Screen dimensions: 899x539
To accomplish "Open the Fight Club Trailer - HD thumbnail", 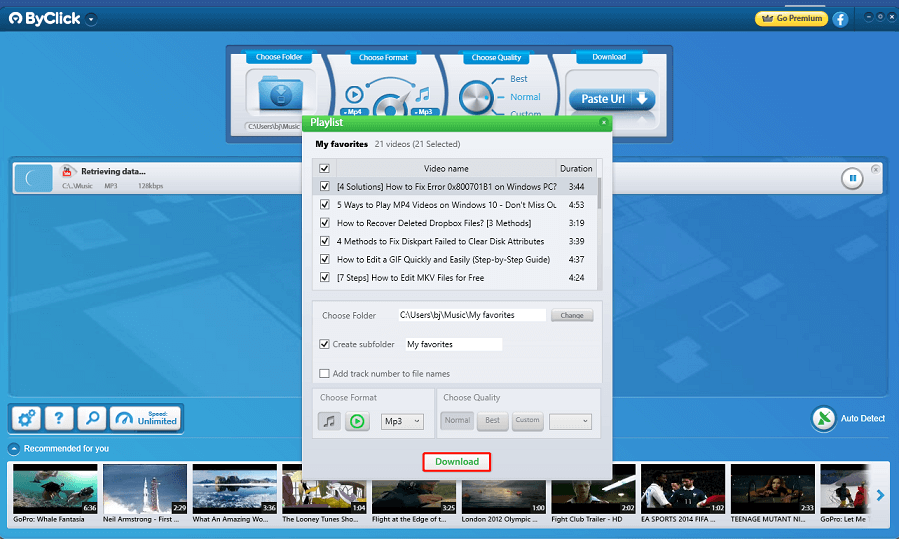I will click(593, 489).
